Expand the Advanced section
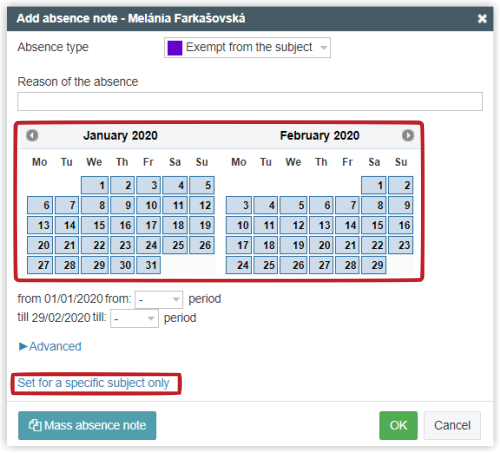Screen dimensions: 500x453 [50, 346]
